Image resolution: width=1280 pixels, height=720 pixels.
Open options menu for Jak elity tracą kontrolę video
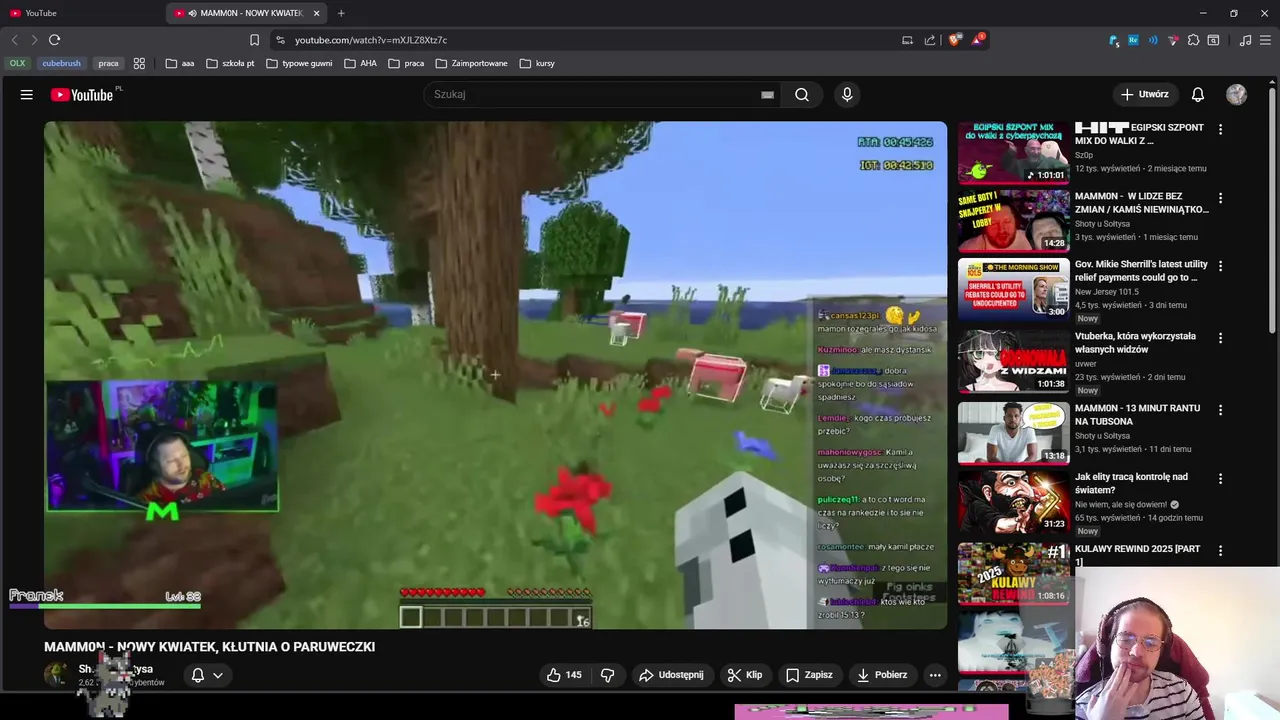coord(1220,479)
